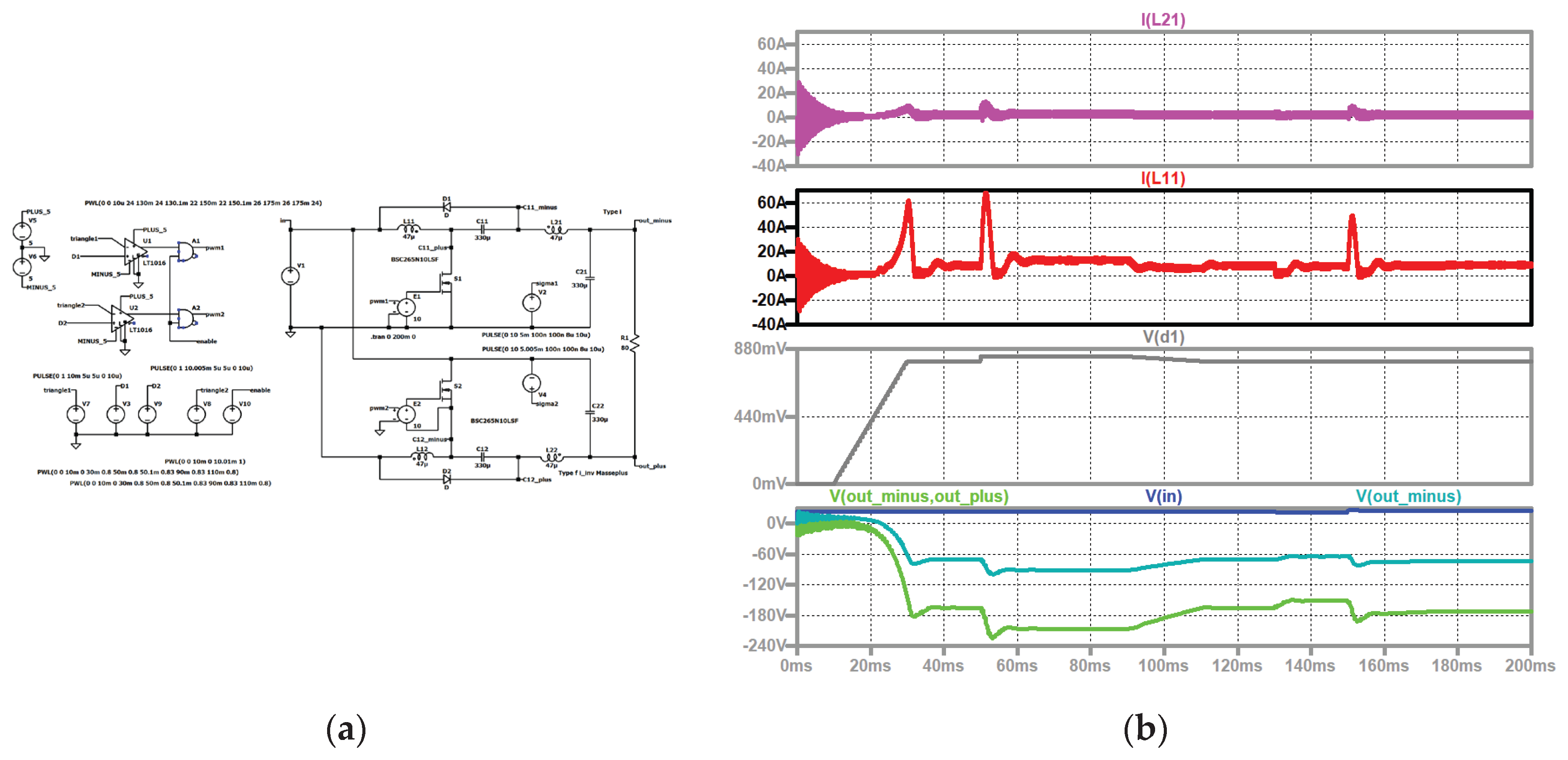Click the AND gate A1 driving pwm1
This screenshot has width=1568, height=760.
(x=186, y=252)
